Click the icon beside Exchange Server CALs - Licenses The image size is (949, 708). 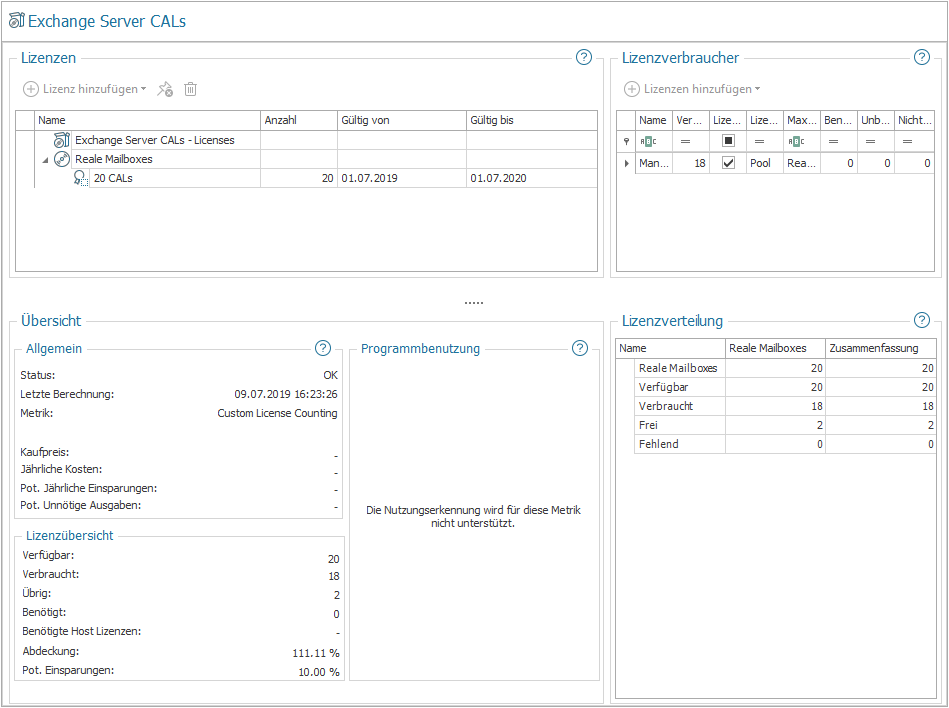click(62, 140)
